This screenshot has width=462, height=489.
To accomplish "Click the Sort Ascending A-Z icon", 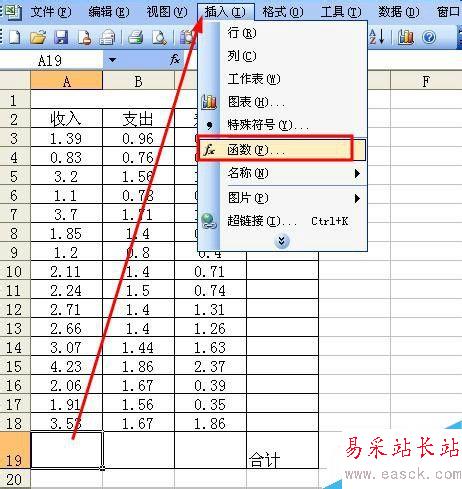I will click(377, 37).
